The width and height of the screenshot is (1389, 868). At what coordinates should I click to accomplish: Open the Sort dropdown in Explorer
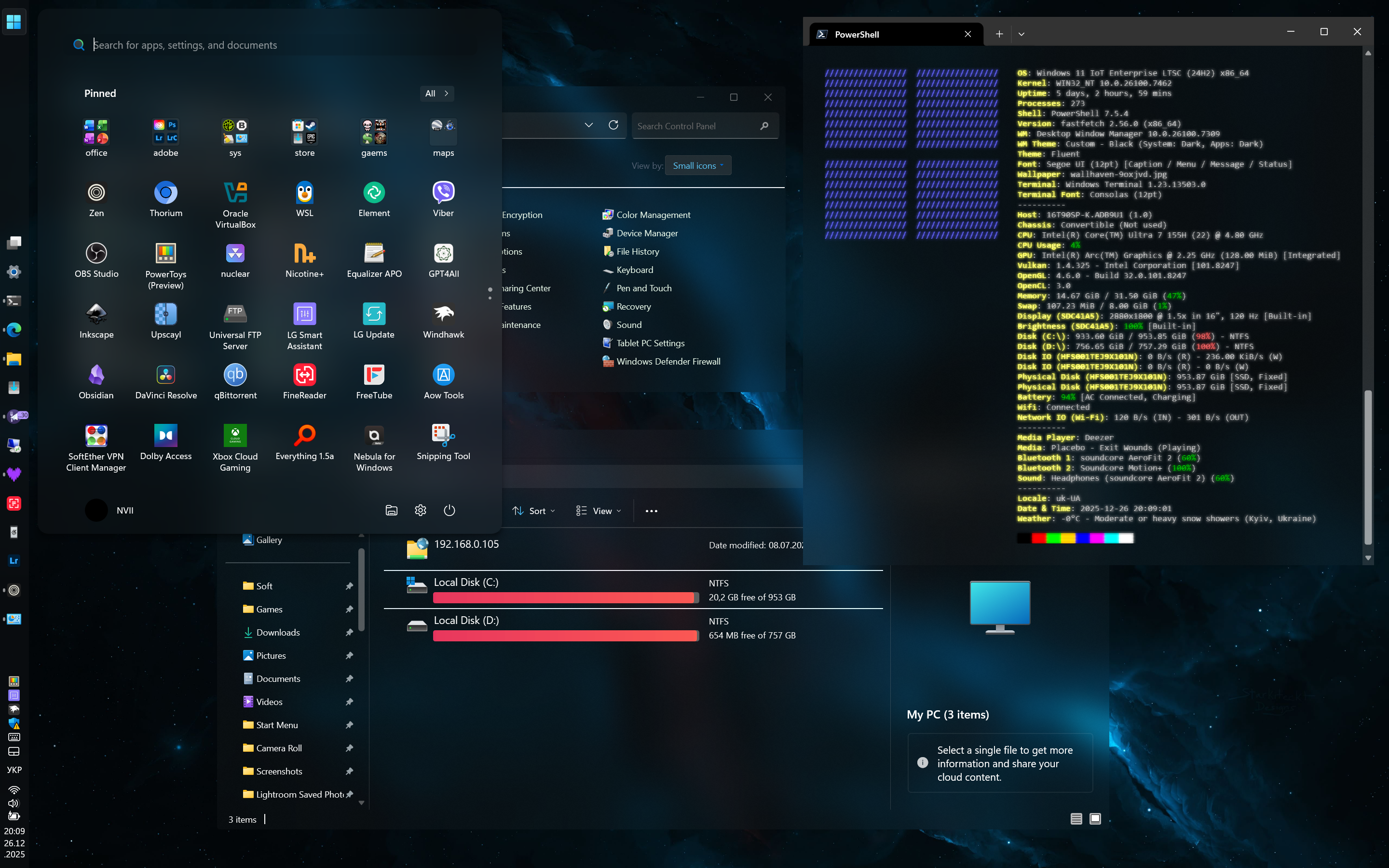pyautogui.click(x=534, y=511)
